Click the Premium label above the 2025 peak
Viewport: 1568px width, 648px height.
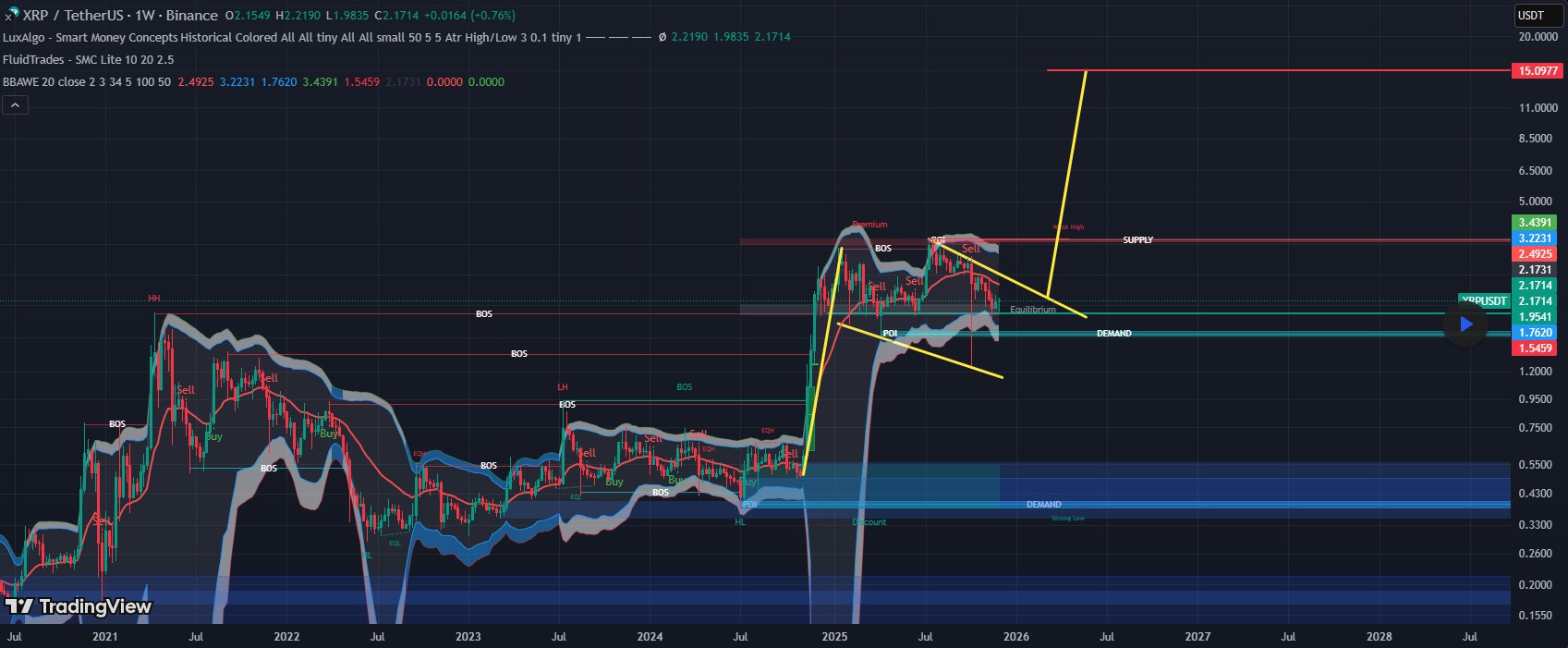(869, 225)
